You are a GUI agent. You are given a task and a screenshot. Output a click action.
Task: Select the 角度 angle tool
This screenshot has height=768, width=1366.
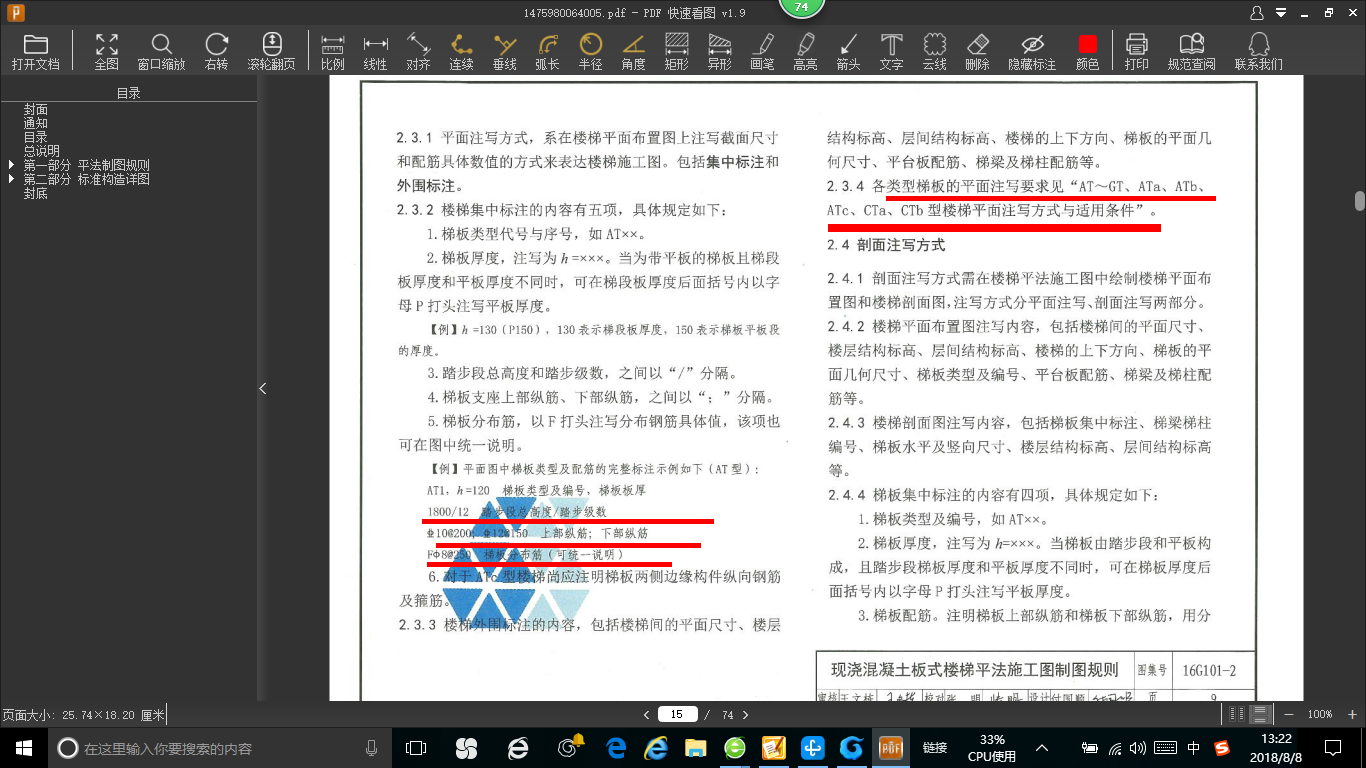click(x=633, y=51)
